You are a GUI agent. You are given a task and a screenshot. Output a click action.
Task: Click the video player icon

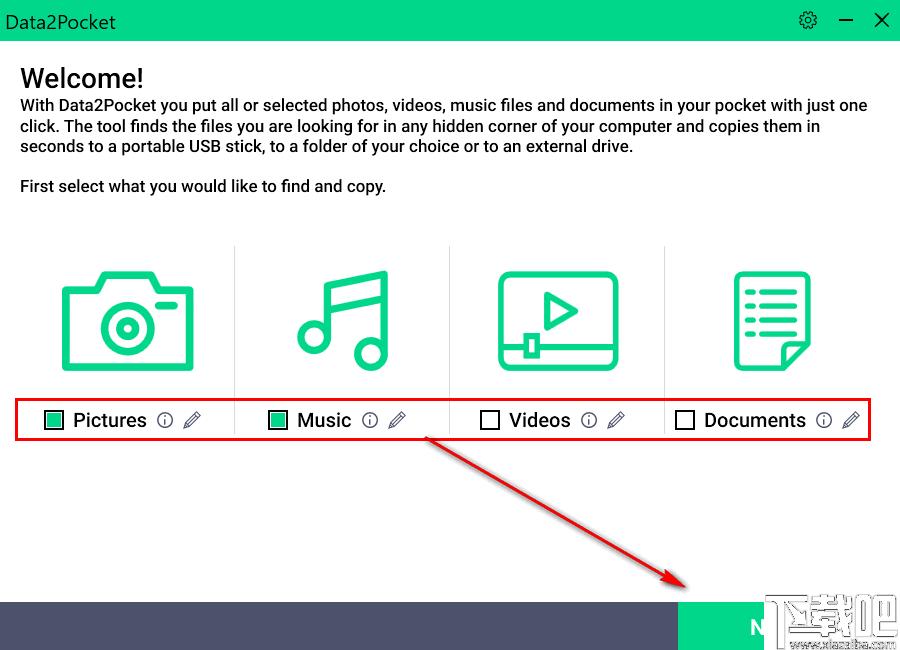(x=558, y=320)
